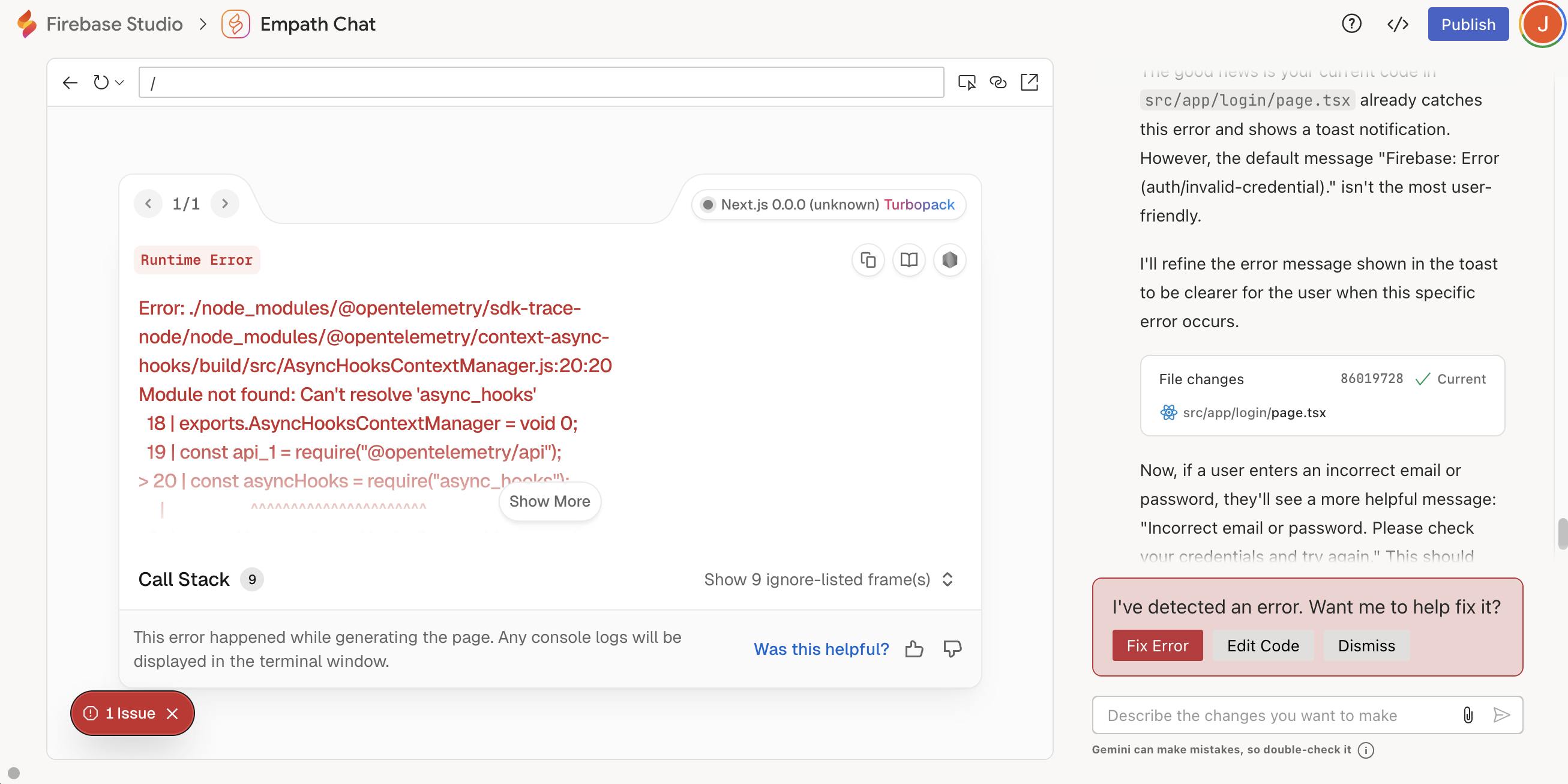Image resolution: width=1568 pixels, height=784 pixels.
Task: Click the Next.js status dot indicator
Action: tap(707, 205)
